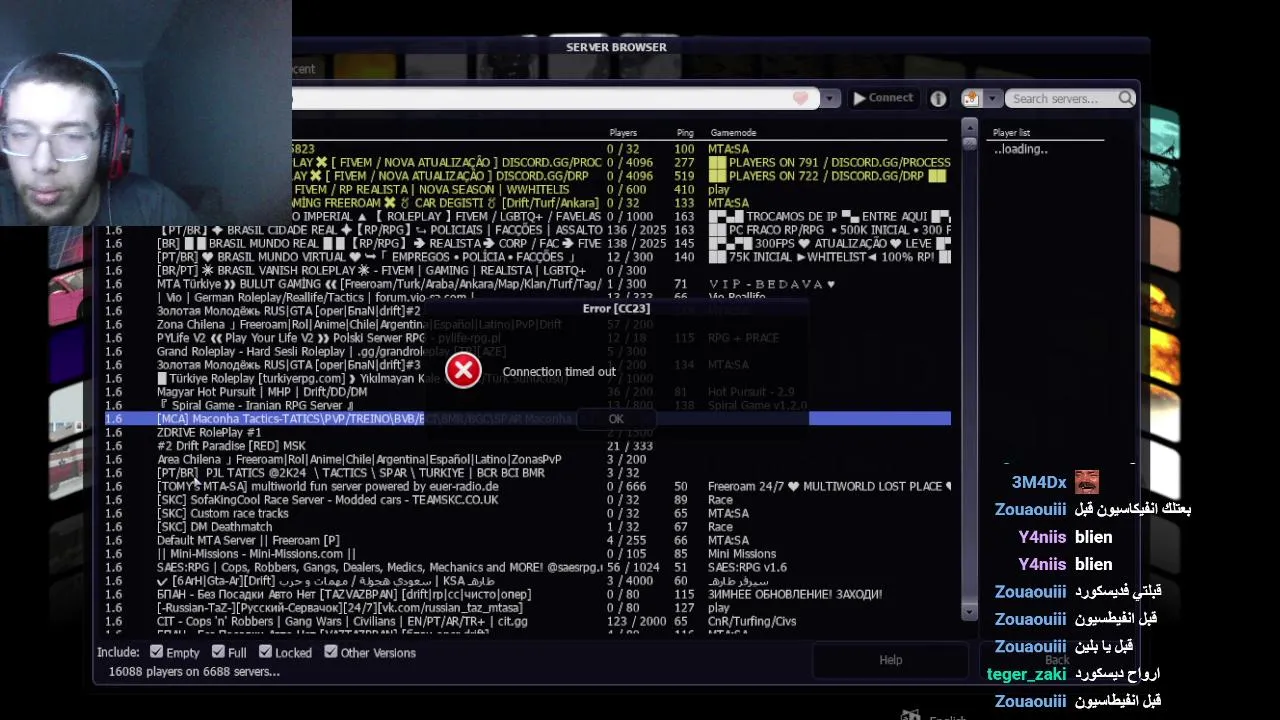Click the Search servers input field
The image size is (1280, 720).
[x=1062, y=98]
